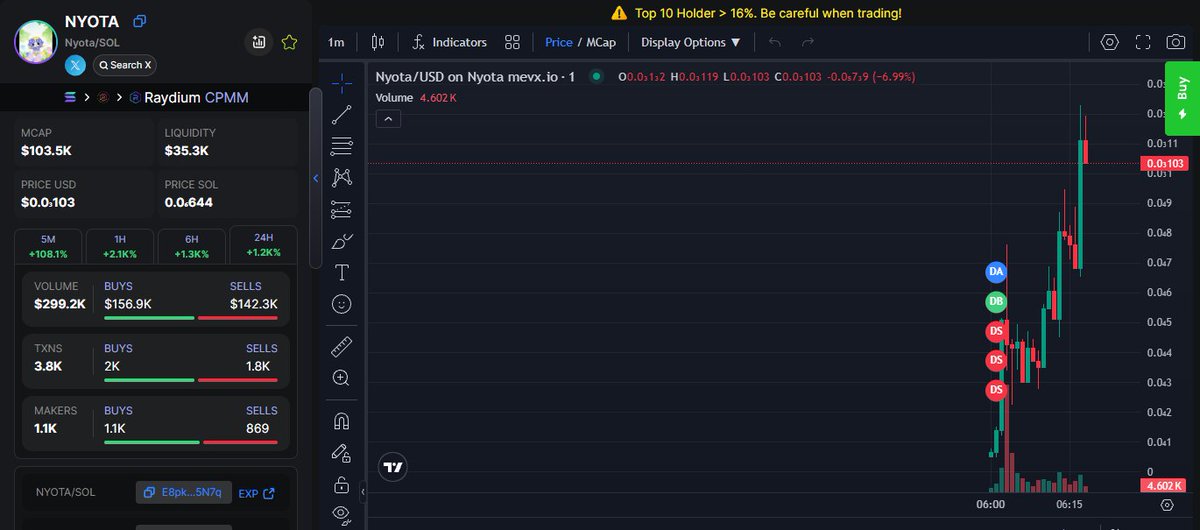Viewport: 1200px width, 530px height.
Task: Click the DB chart marker
Action: [996, 301]
